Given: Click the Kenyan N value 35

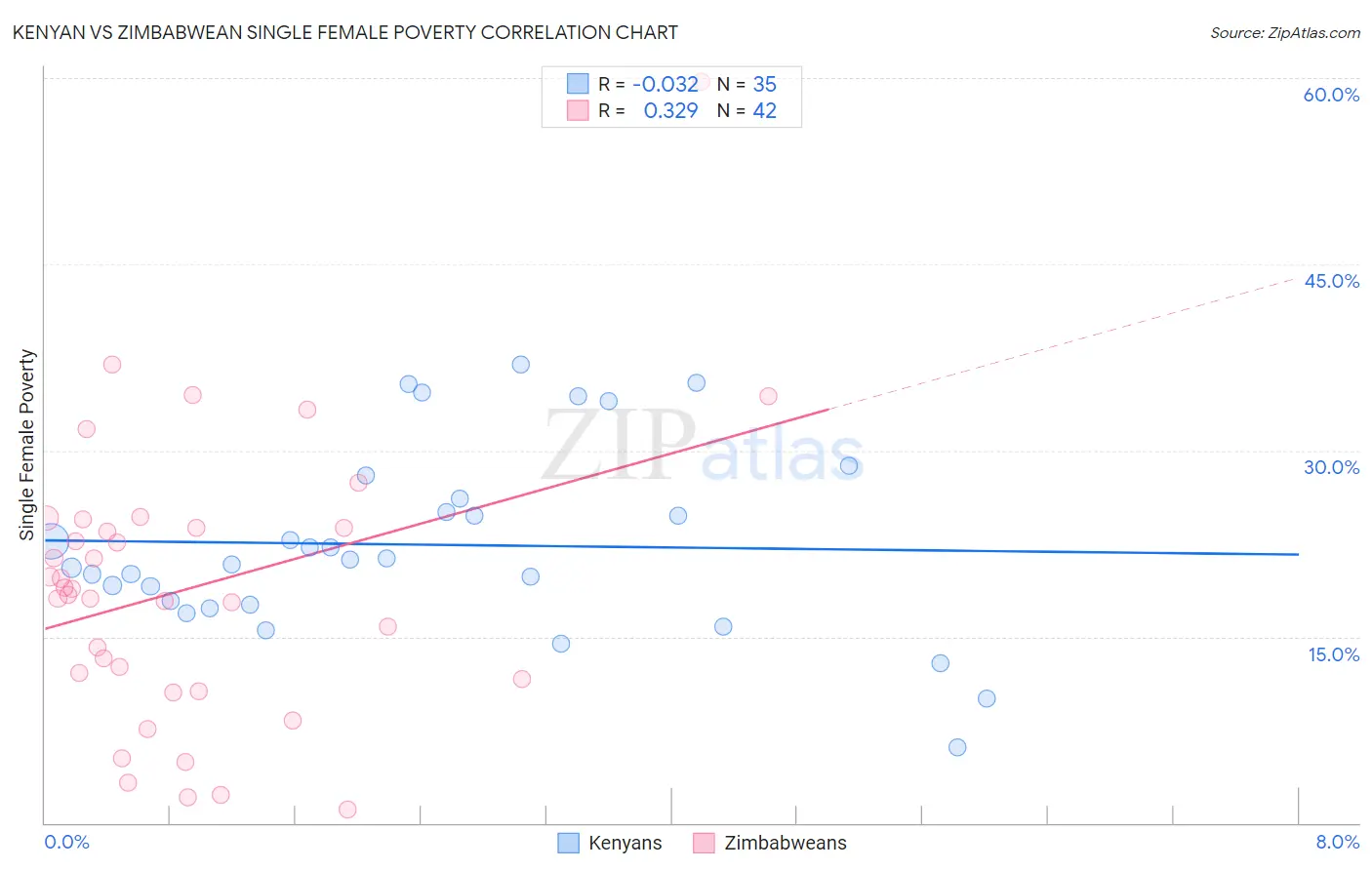Looking at the screenshot, I should coord(764,84).
